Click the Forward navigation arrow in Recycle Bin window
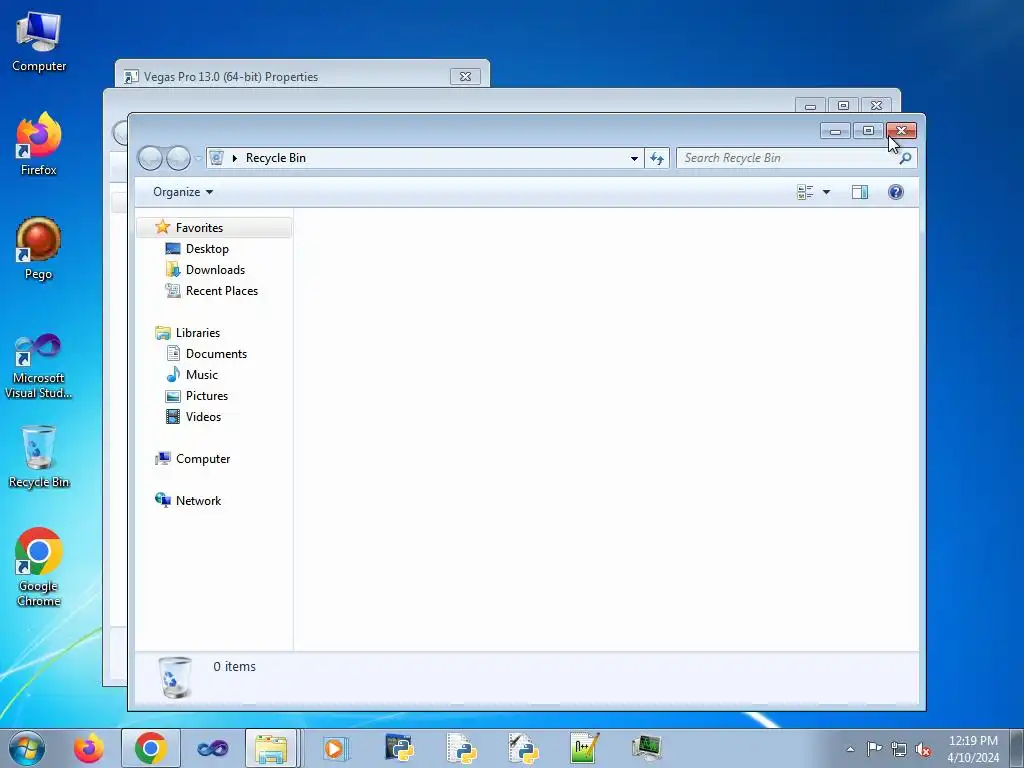 pyautogui.click(x=178, y=158)
